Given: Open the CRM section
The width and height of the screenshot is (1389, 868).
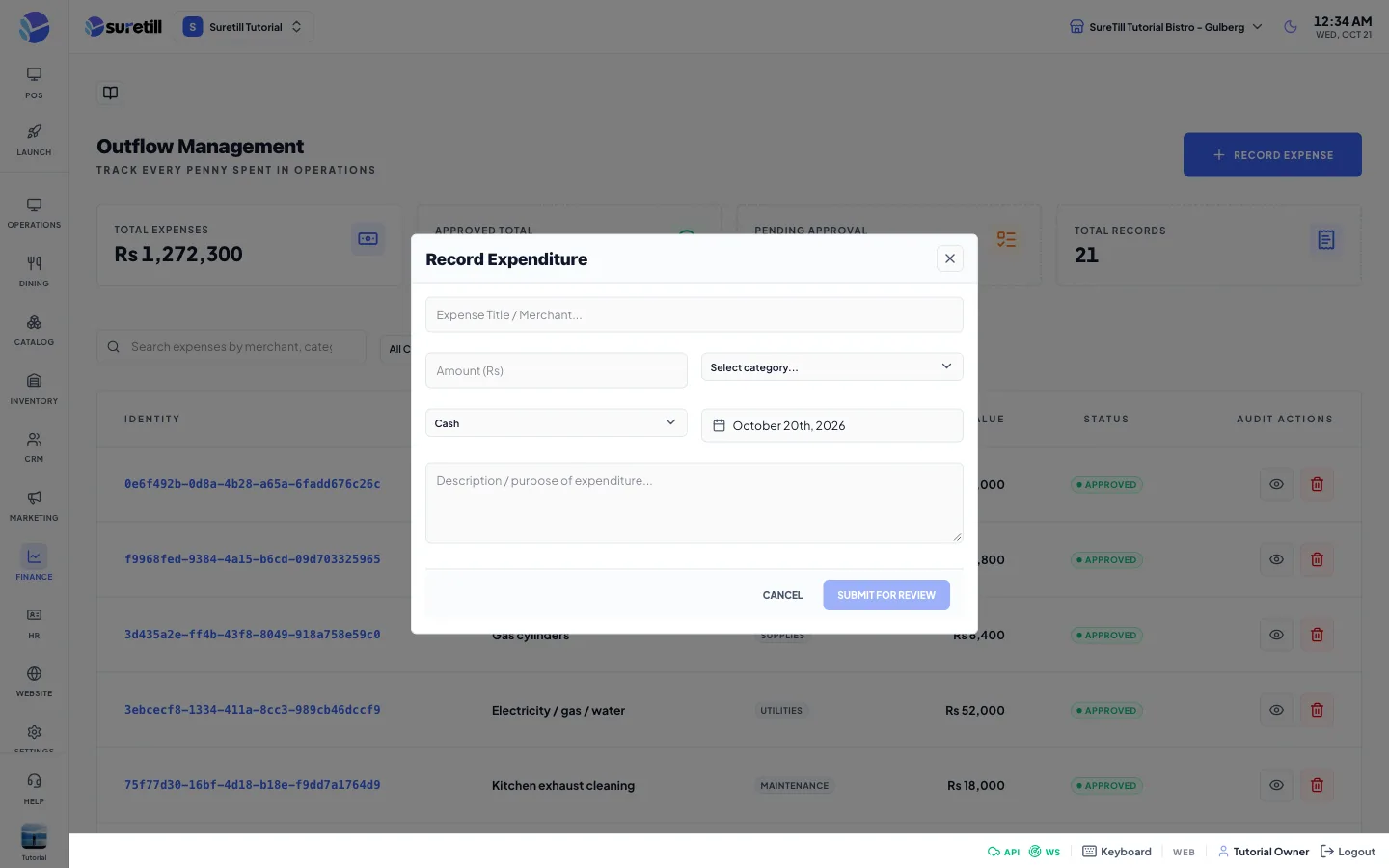Looking at the screenshot, I should 34,448.
